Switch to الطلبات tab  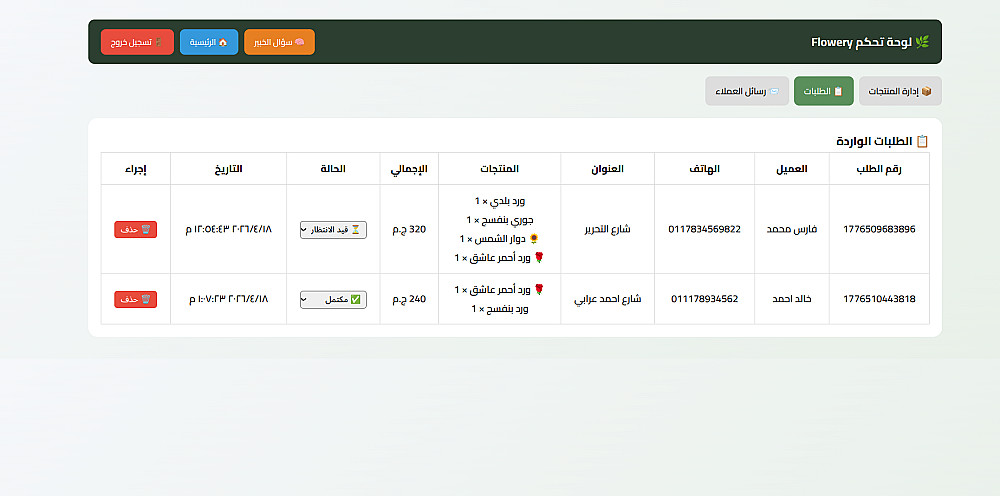(823, 91)
